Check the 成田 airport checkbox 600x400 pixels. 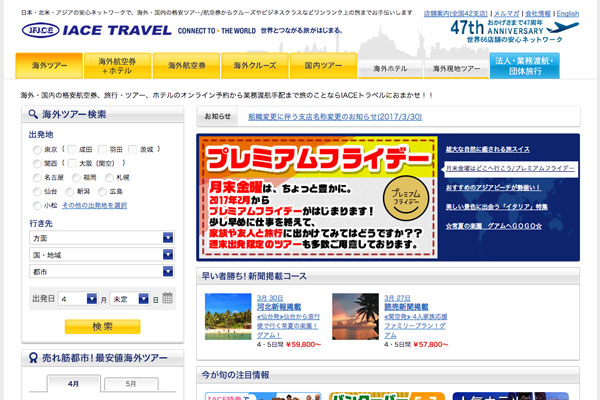coord(72,149)
